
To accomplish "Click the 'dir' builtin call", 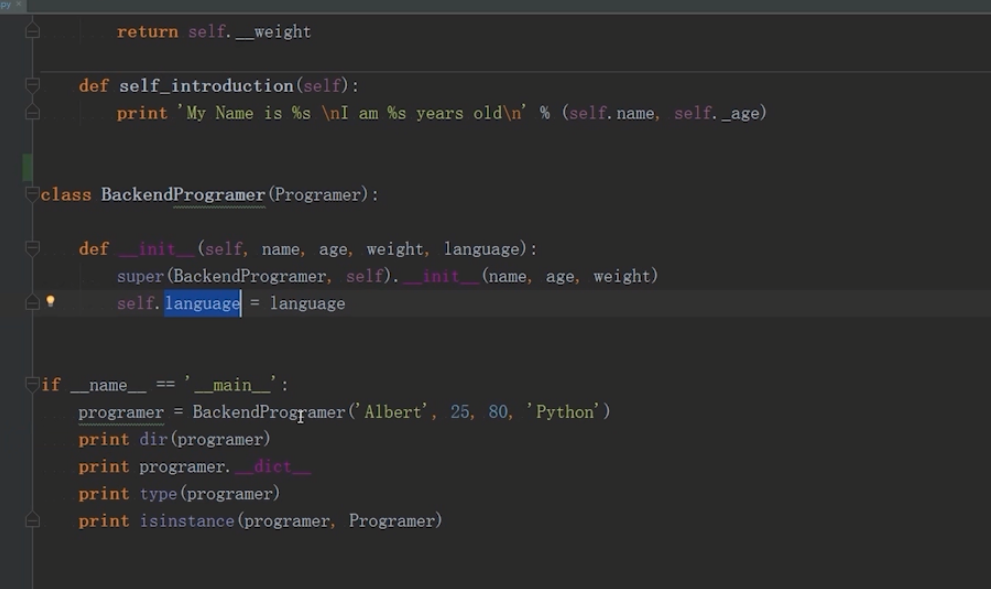I will 154,439.
